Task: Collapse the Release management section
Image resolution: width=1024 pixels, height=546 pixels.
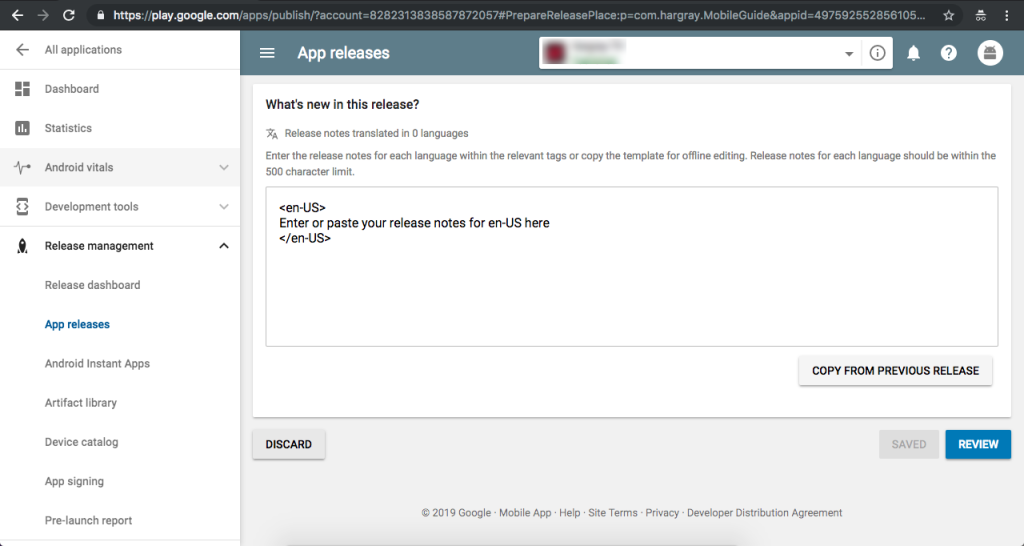Action: tap(224, 246)
